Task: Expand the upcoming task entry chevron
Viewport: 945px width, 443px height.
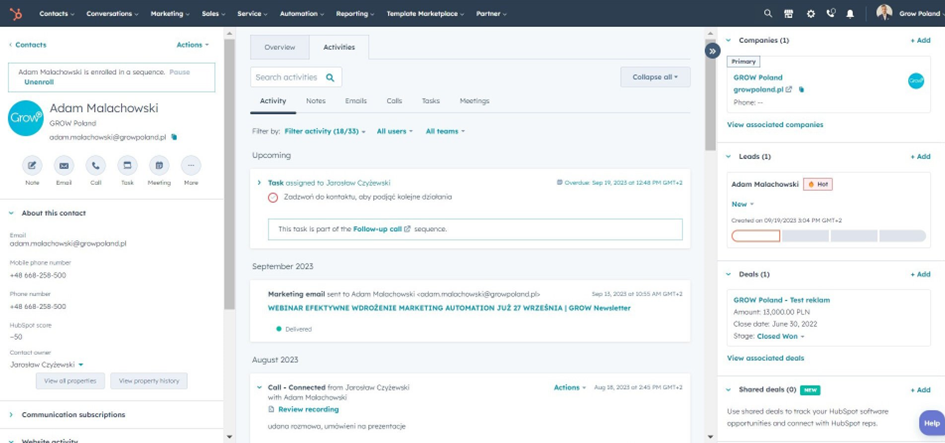Action: 259,183
